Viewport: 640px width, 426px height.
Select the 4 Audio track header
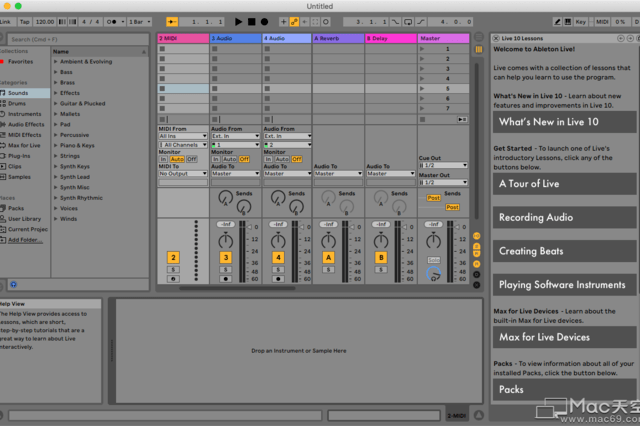click(287, 38)
